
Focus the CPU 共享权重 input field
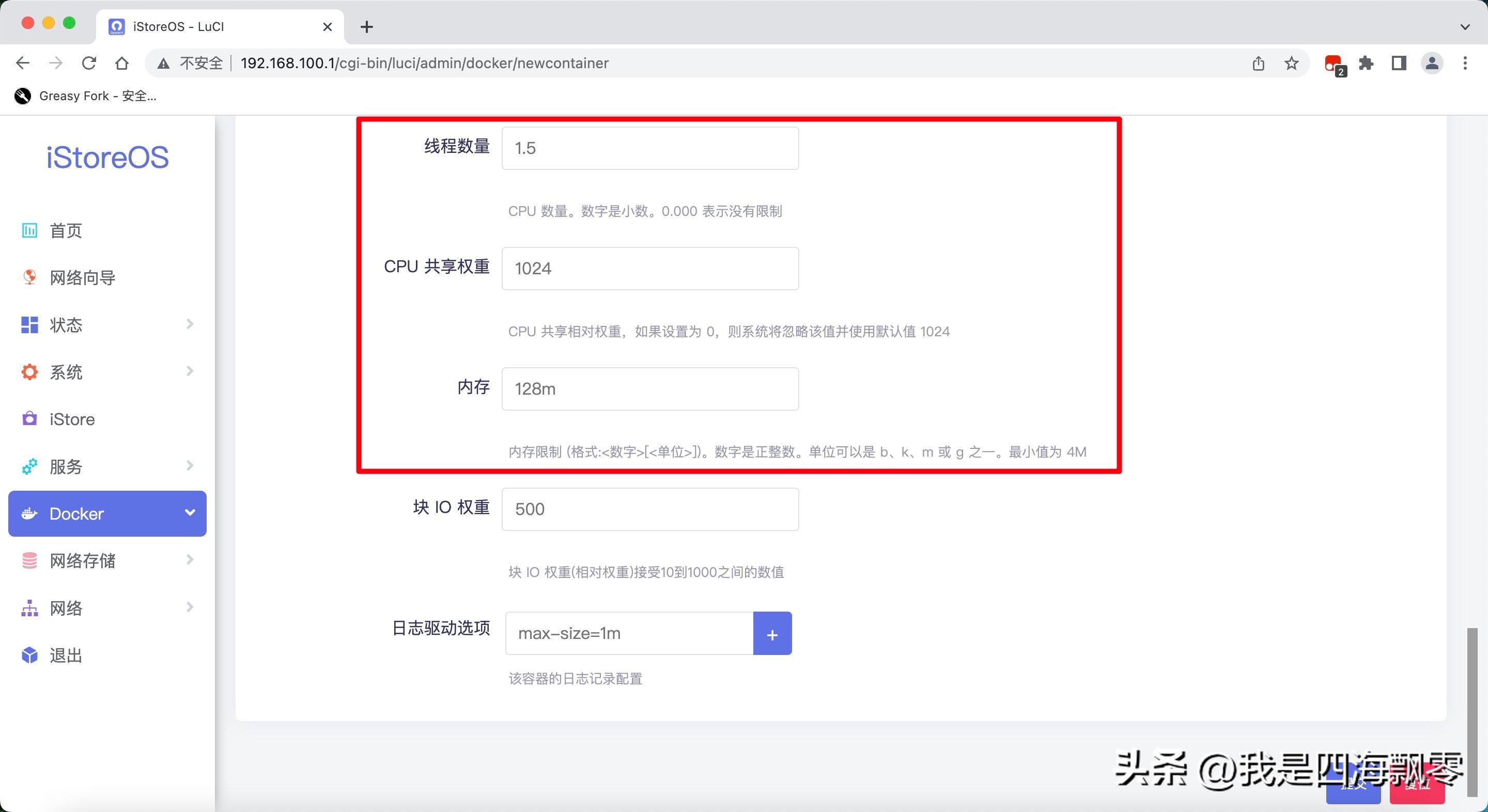click(x=650, y=269)
